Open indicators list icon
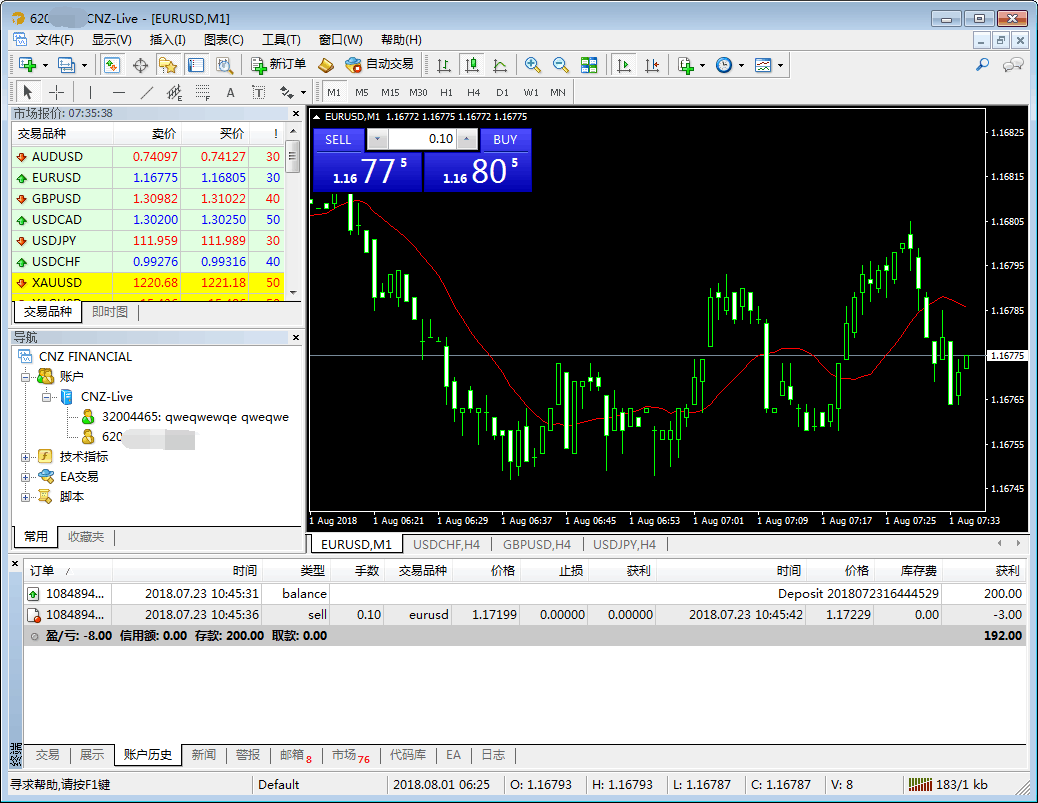1038x803 pixels. [x=686, y=65]
